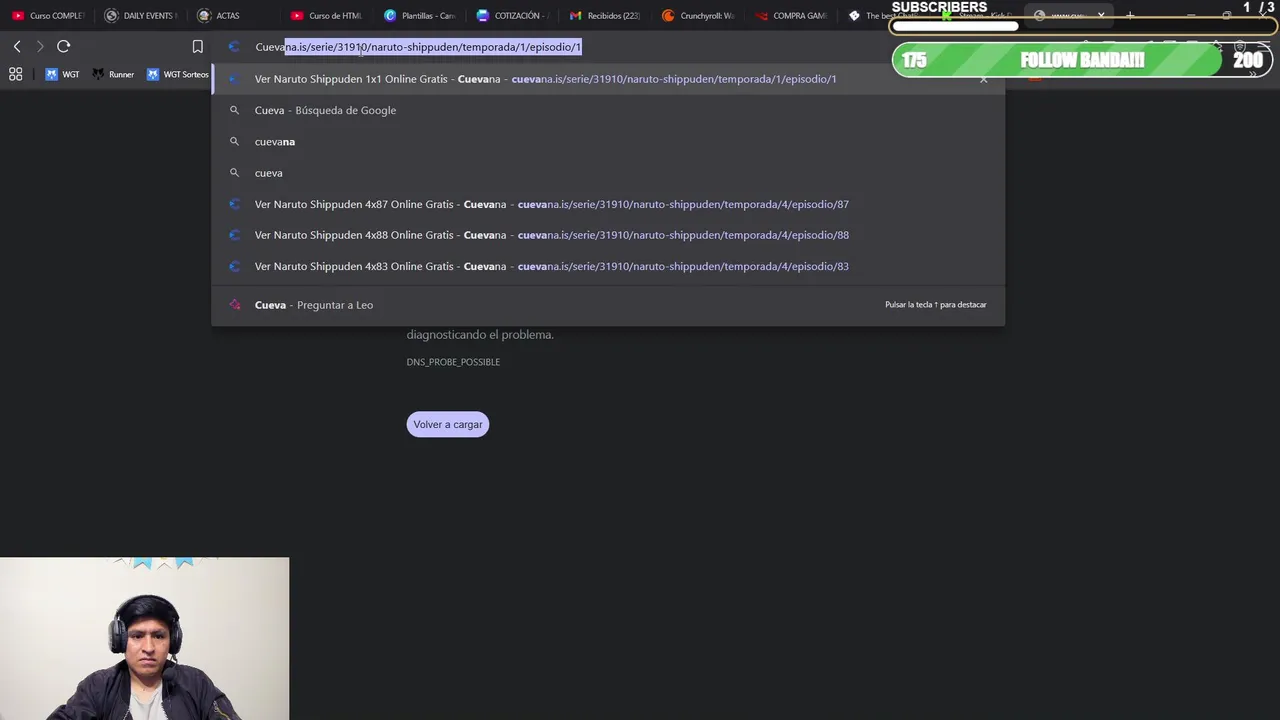The image size is (1280, 720).
Task: Open the WGT Sorteos bookmark
Action: [x=178, y=74]
